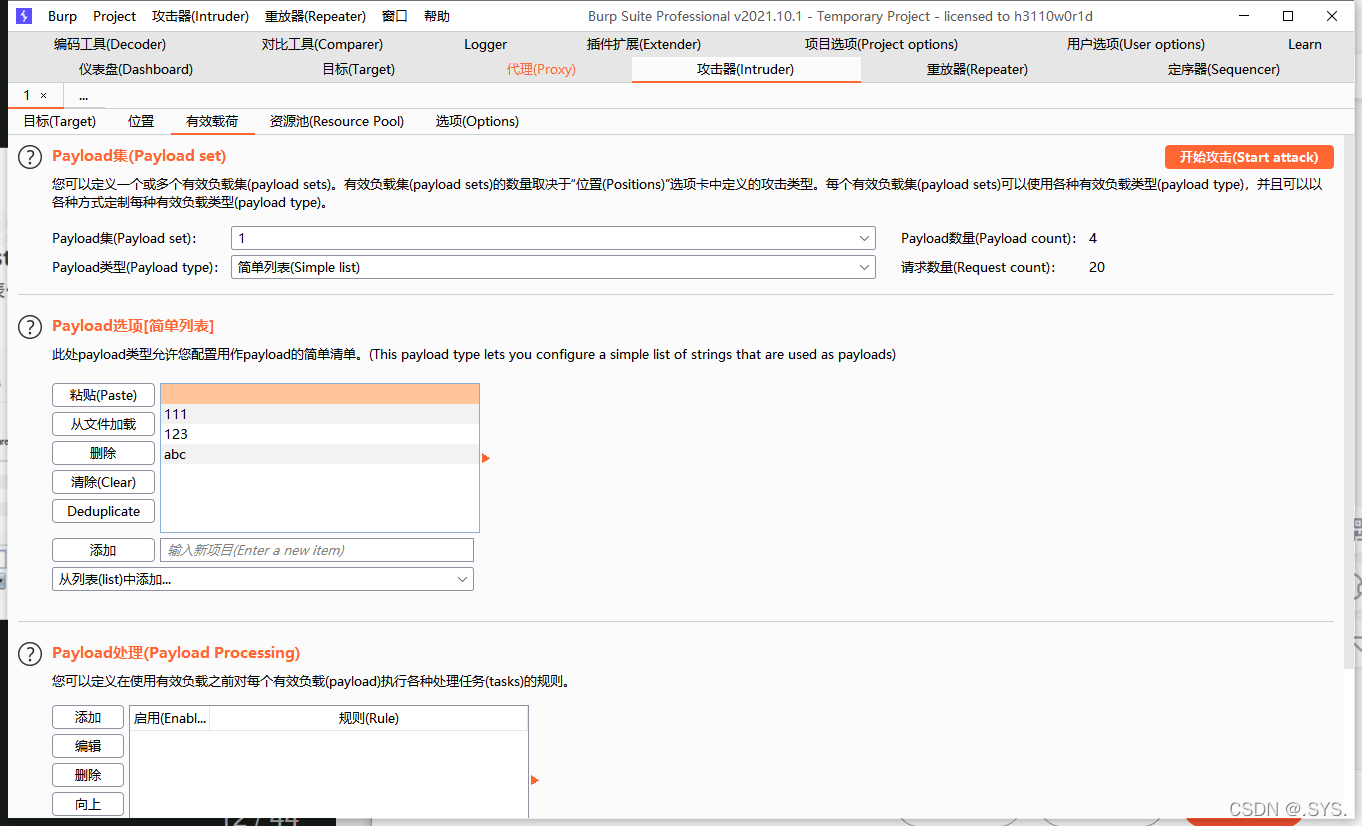Screen dimensions: 1362x826
Task: Select the 有效载荷 payloads sub-tab
Action: pos(212,121)
